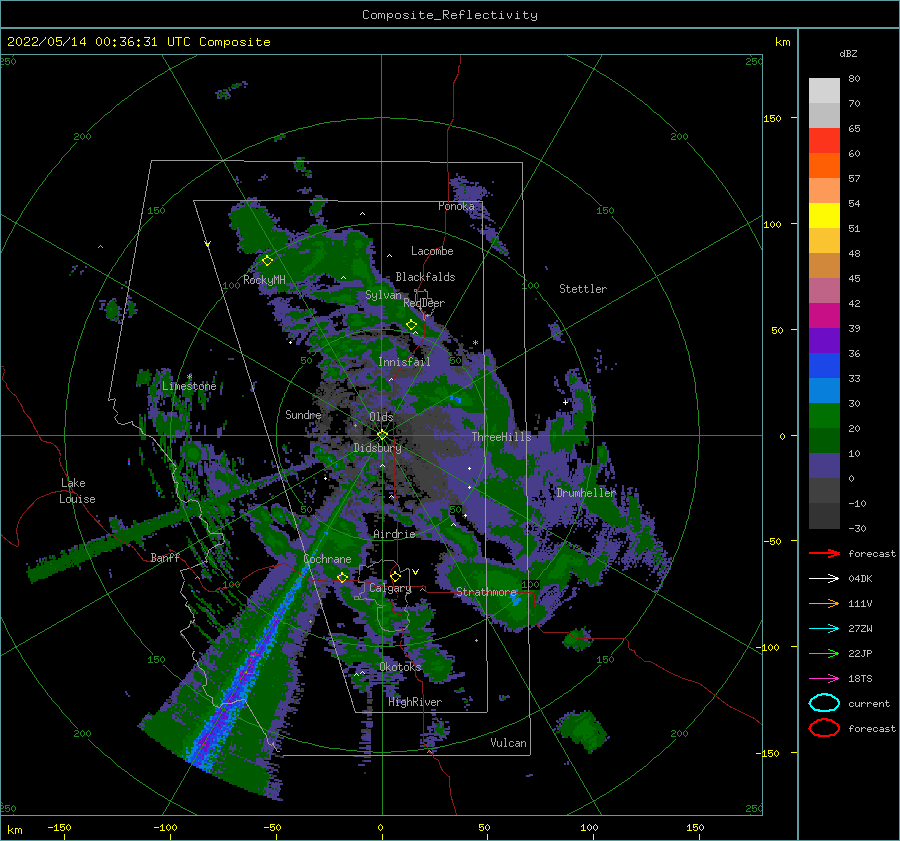Click the Ponoka map label
Image resolution: width=900 pixels, height=841 pixels.
pos(456,206)
